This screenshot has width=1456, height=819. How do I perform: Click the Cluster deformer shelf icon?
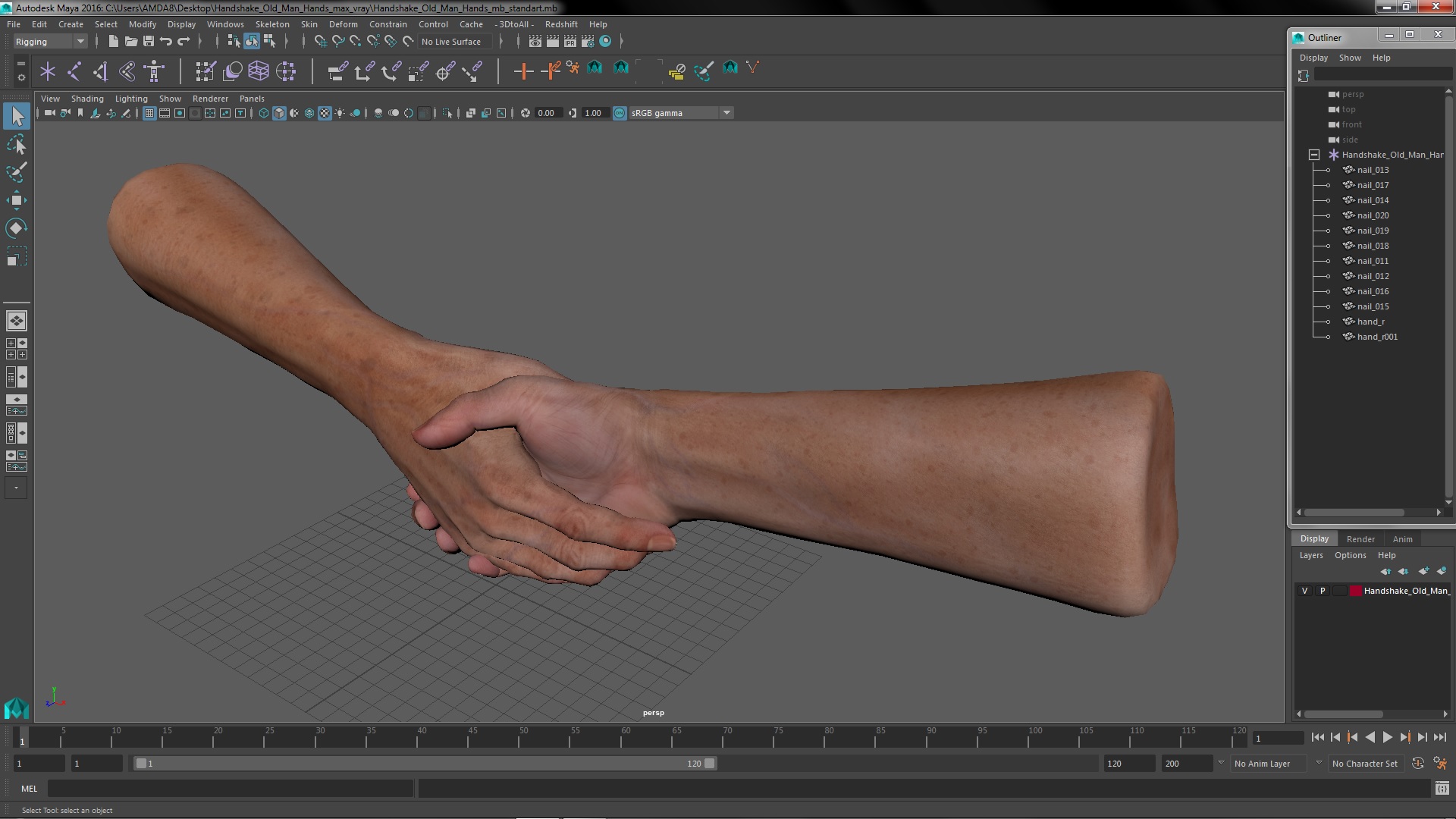tap(285, 71)
